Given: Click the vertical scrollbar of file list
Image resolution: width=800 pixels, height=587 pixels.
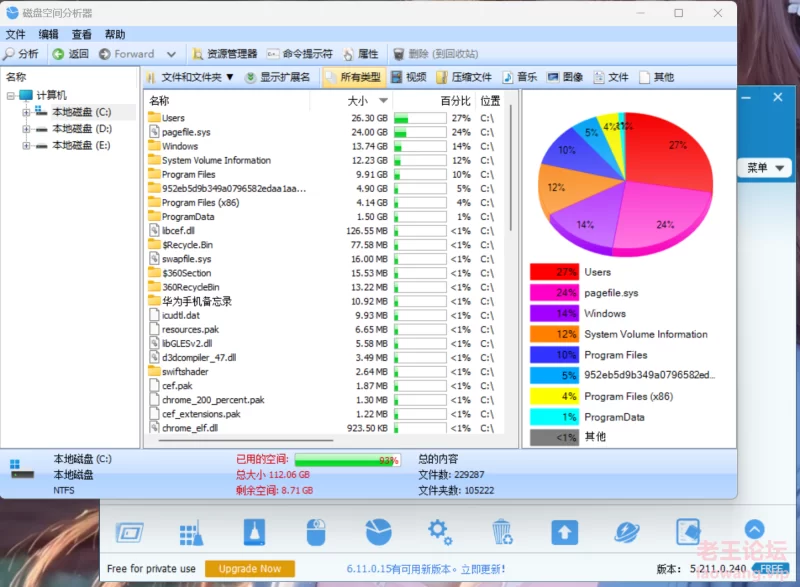Looking at the screenshot, I should 510,168.
